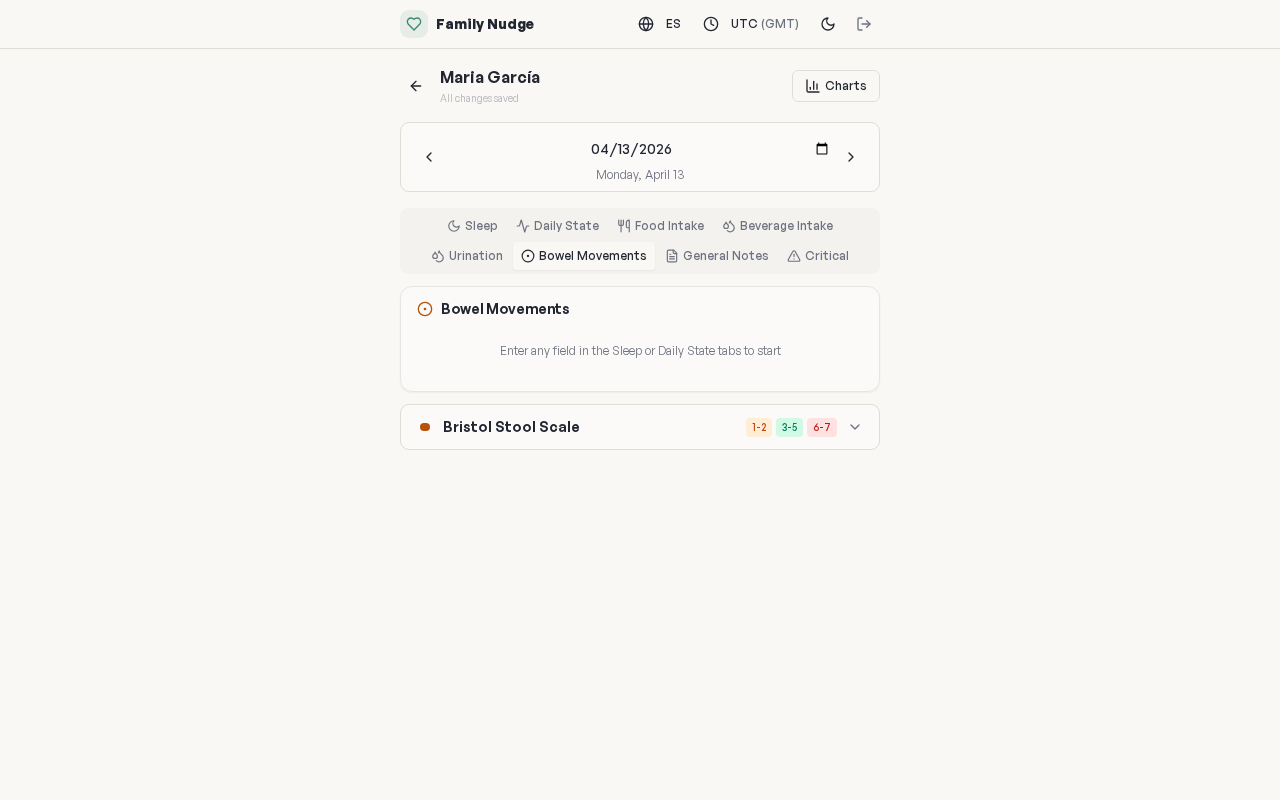Go to the previous day
1280x800 pixels.
[429, 157]
